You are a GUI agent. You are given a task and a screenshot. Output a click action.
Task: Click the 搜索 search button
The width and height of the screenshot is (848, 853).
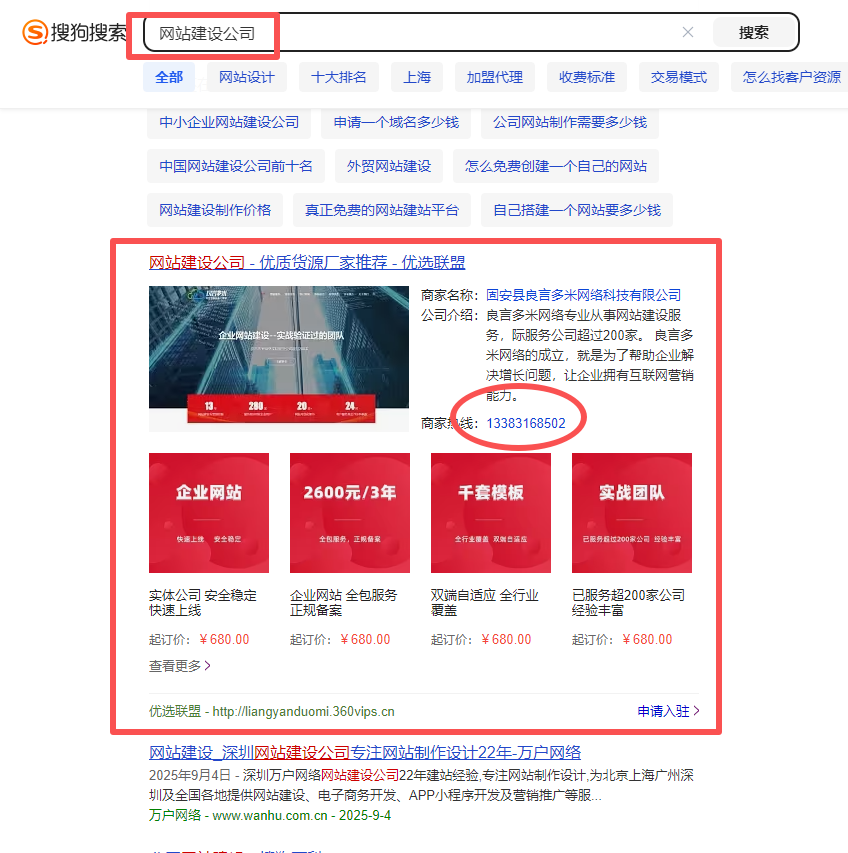pos(754,32)
